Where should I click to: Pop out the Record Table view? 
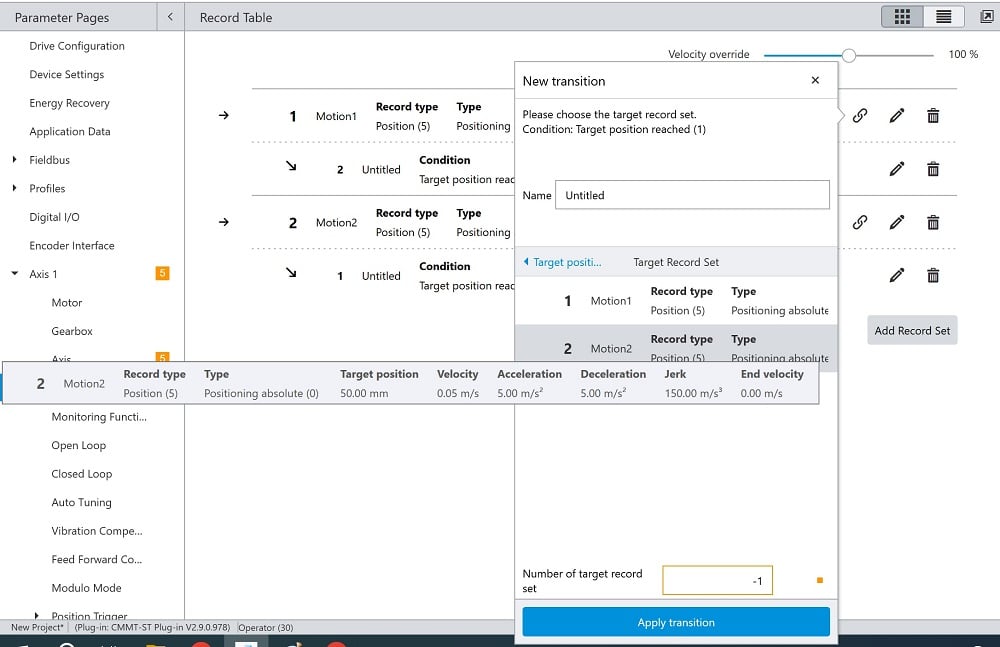coord(984,17)
